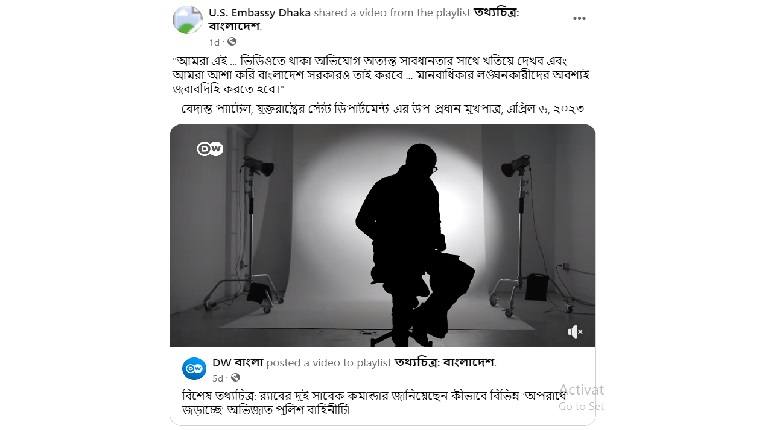The height and width of the screenshot is (430, 765).
Task: Click the globe privacy icon beside 1d
Action: [x=232, y=42]
